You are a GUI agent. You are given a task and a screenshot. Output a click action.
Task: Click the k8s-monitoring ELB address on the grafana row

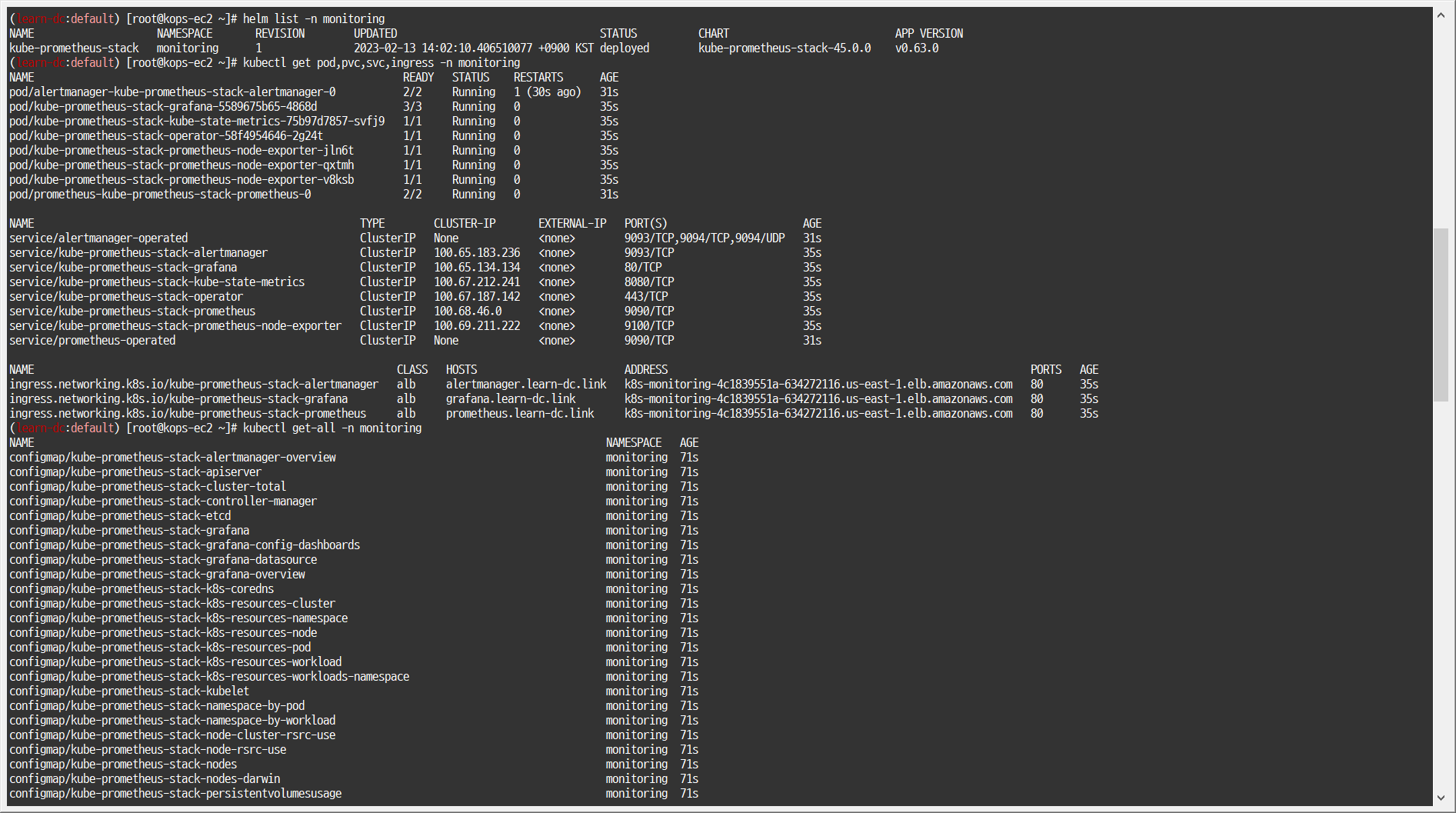(818, 398)
